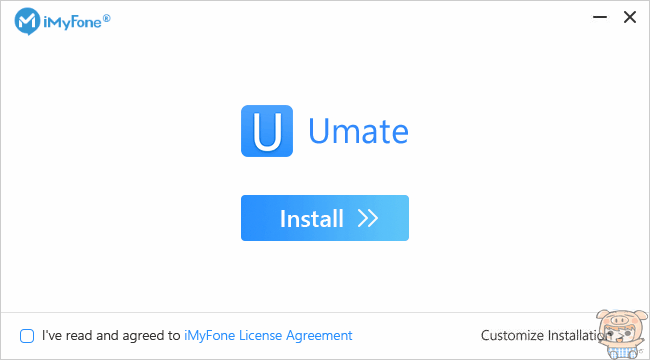The image size is (650, 360).
Task: Click the registered trademark symbol beside iMyFone
Action: 107,18
